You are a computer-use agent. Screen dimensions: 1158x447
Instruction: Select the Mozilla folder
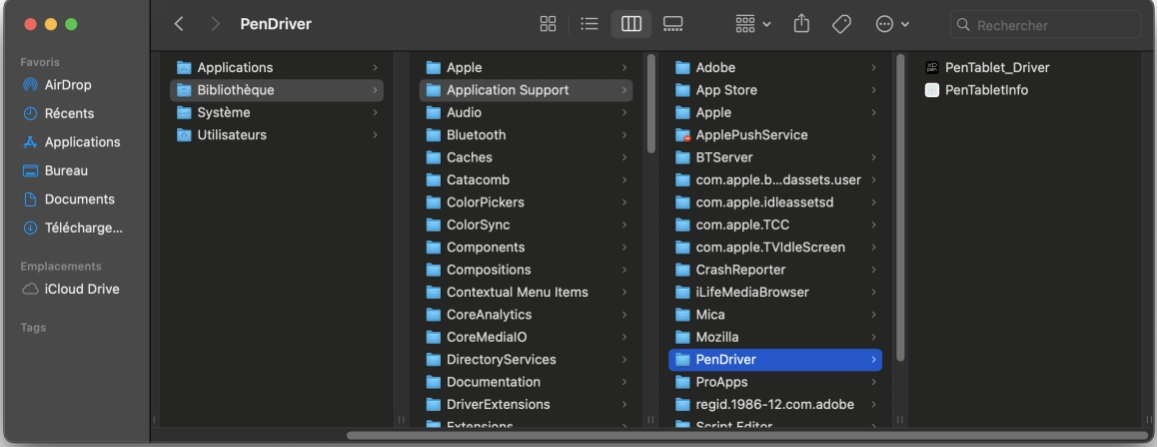click(717, 337)
